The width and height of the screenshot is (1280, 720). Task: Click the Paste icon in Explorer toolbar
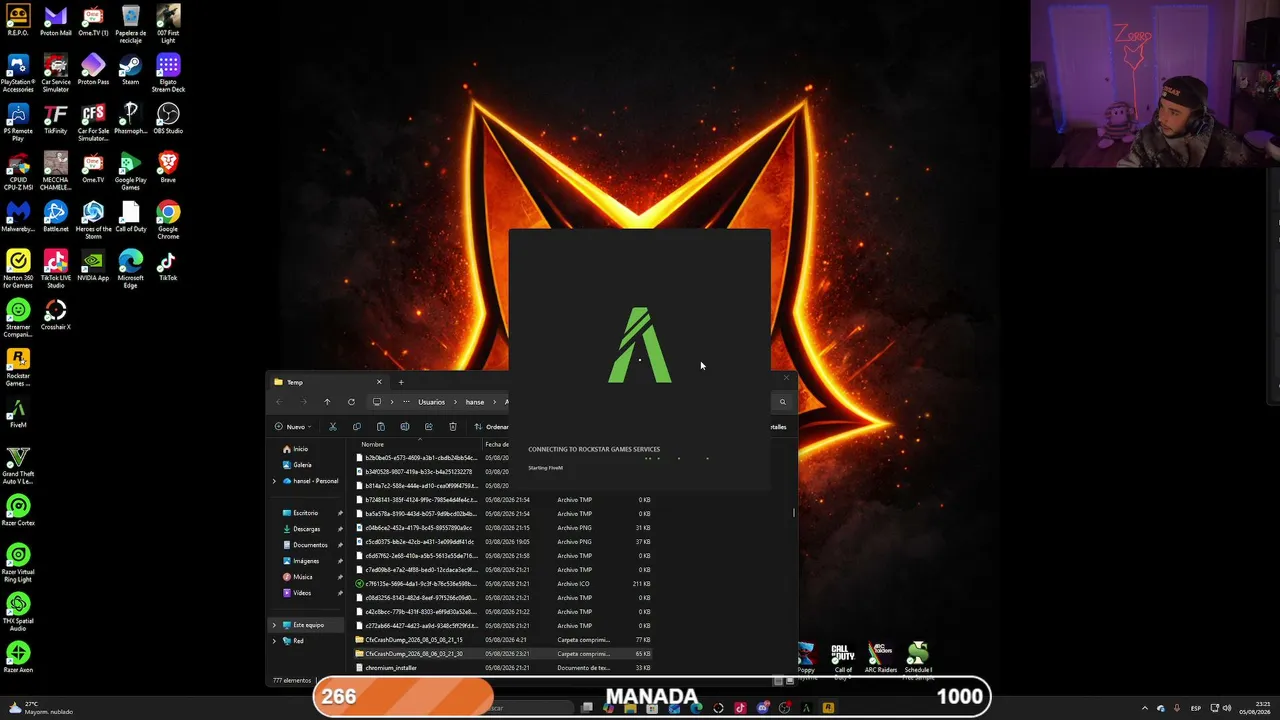click(x=381, y=427)
